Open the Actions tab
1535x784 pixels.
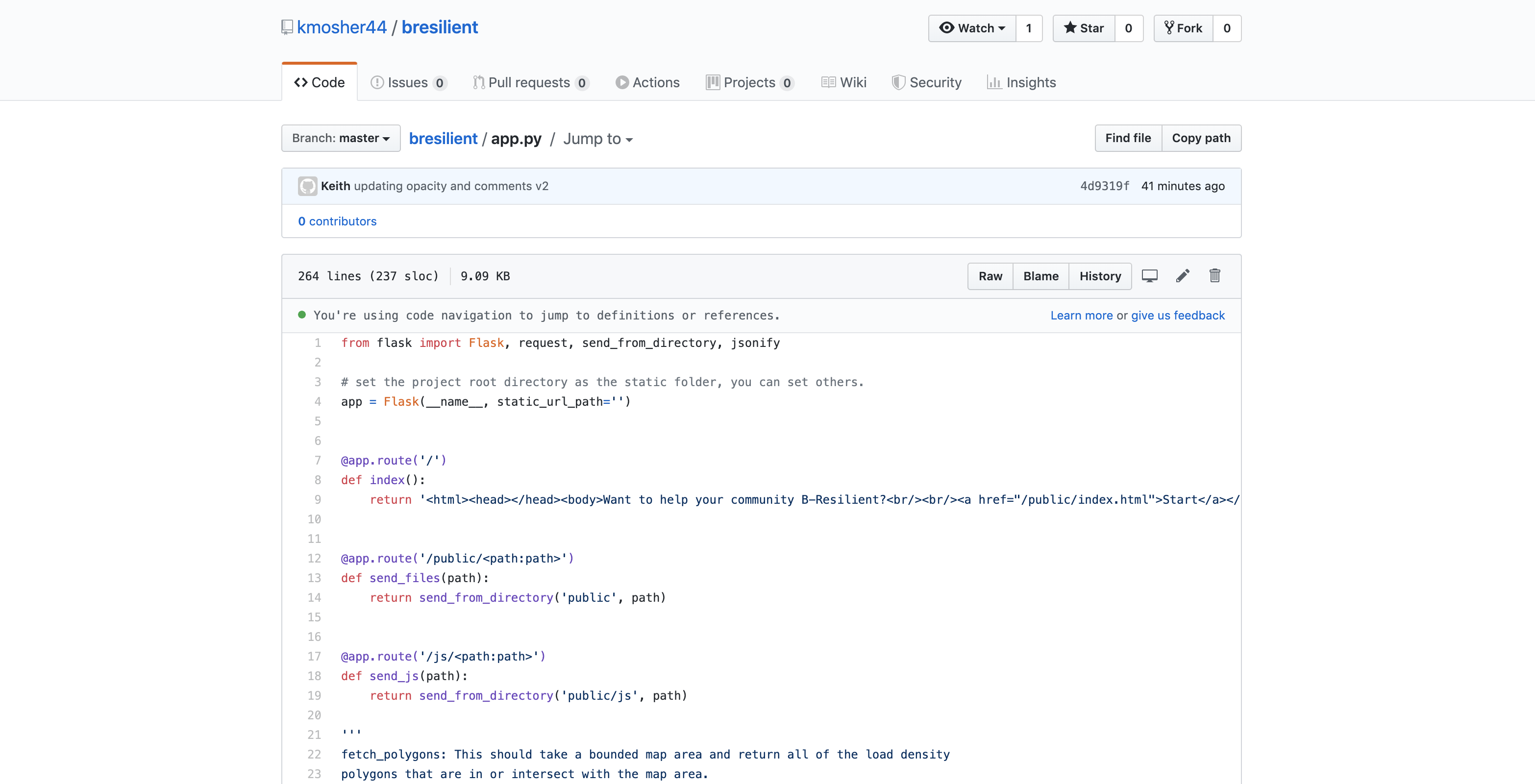point(648,82)
